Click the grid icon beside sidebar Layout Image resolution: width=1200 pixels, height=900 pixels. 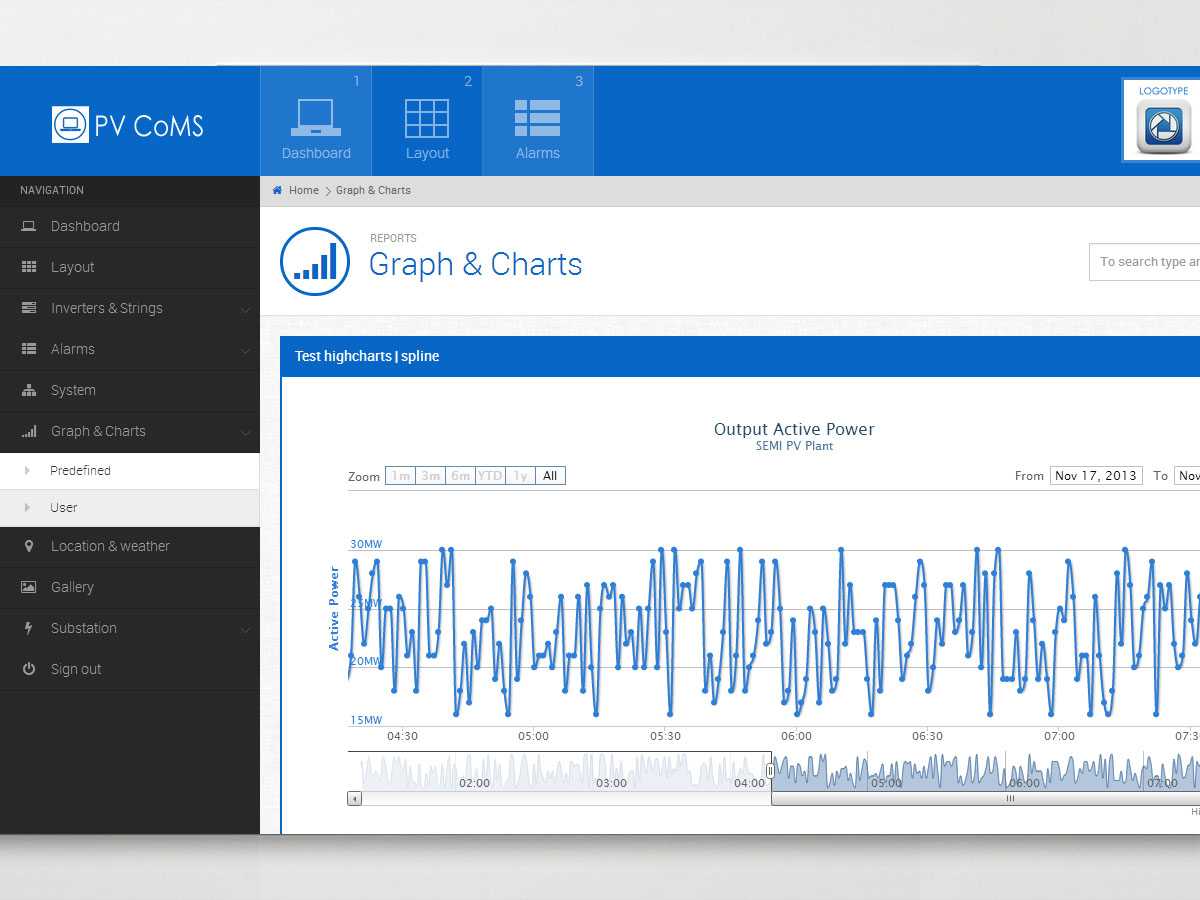click(29, 267)
